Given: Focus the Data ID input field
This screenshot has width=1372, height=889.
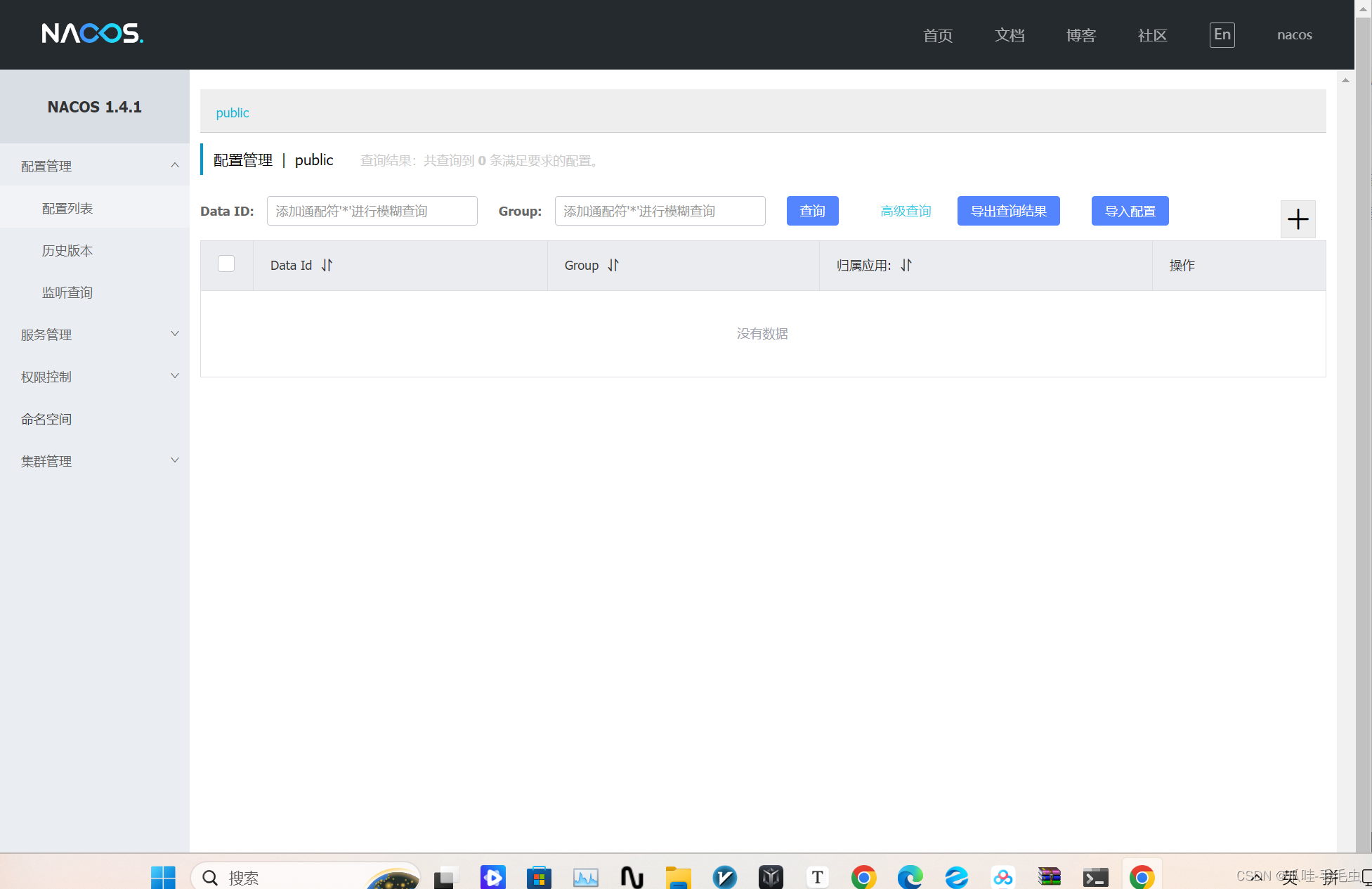Looking at the screenshot, I should 372,211.
